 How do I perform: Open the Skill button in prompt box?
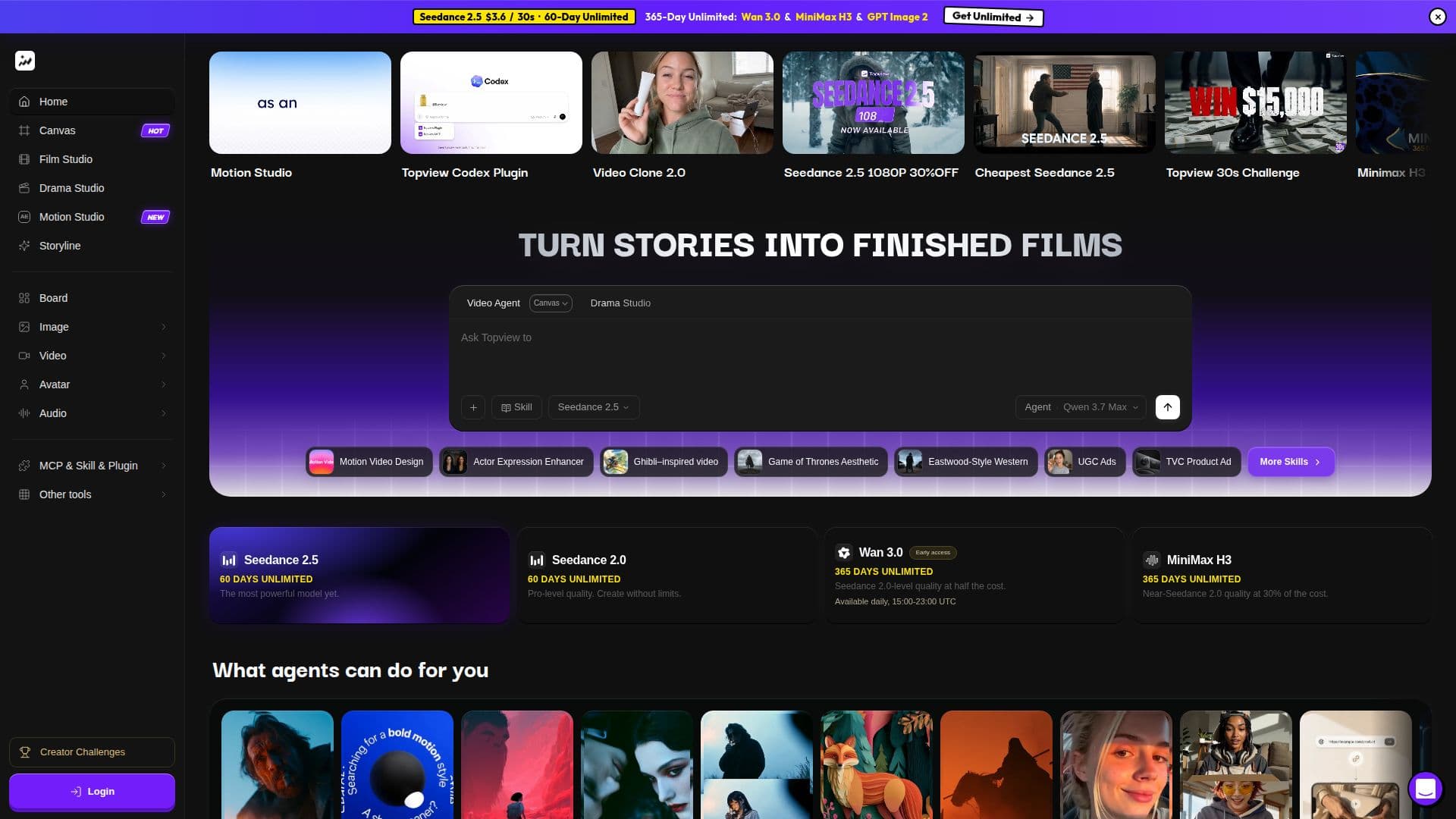[516, 407]
